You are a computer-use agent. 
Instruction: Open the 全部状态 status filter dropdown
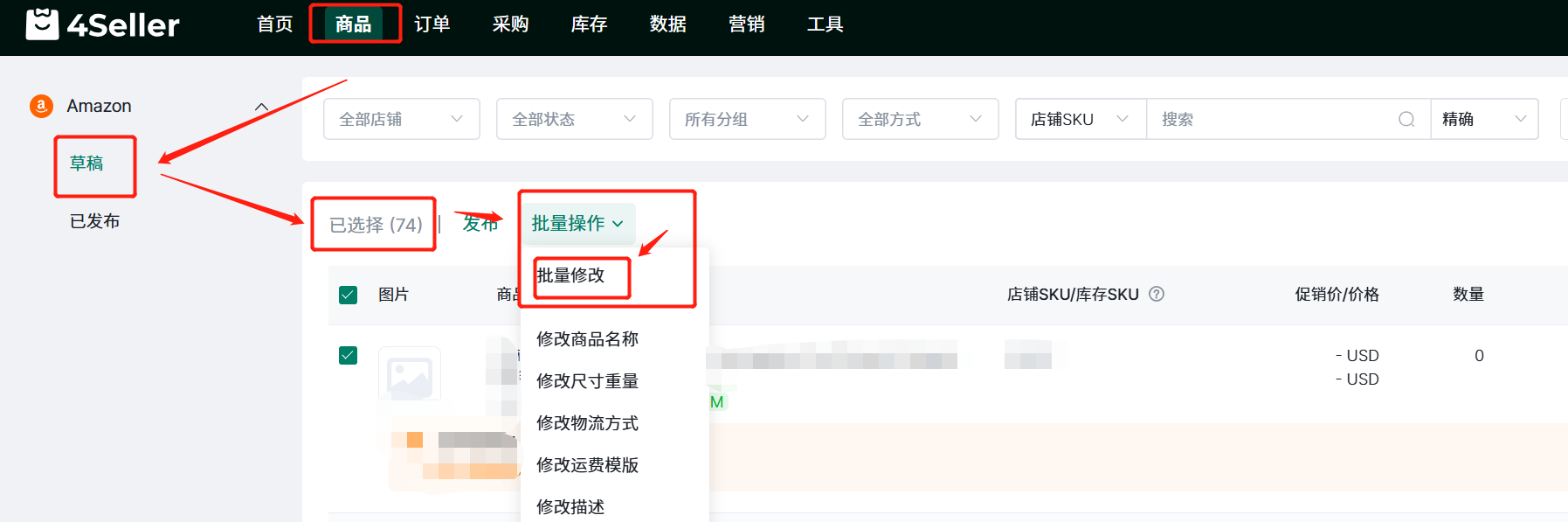click(574, 119)
